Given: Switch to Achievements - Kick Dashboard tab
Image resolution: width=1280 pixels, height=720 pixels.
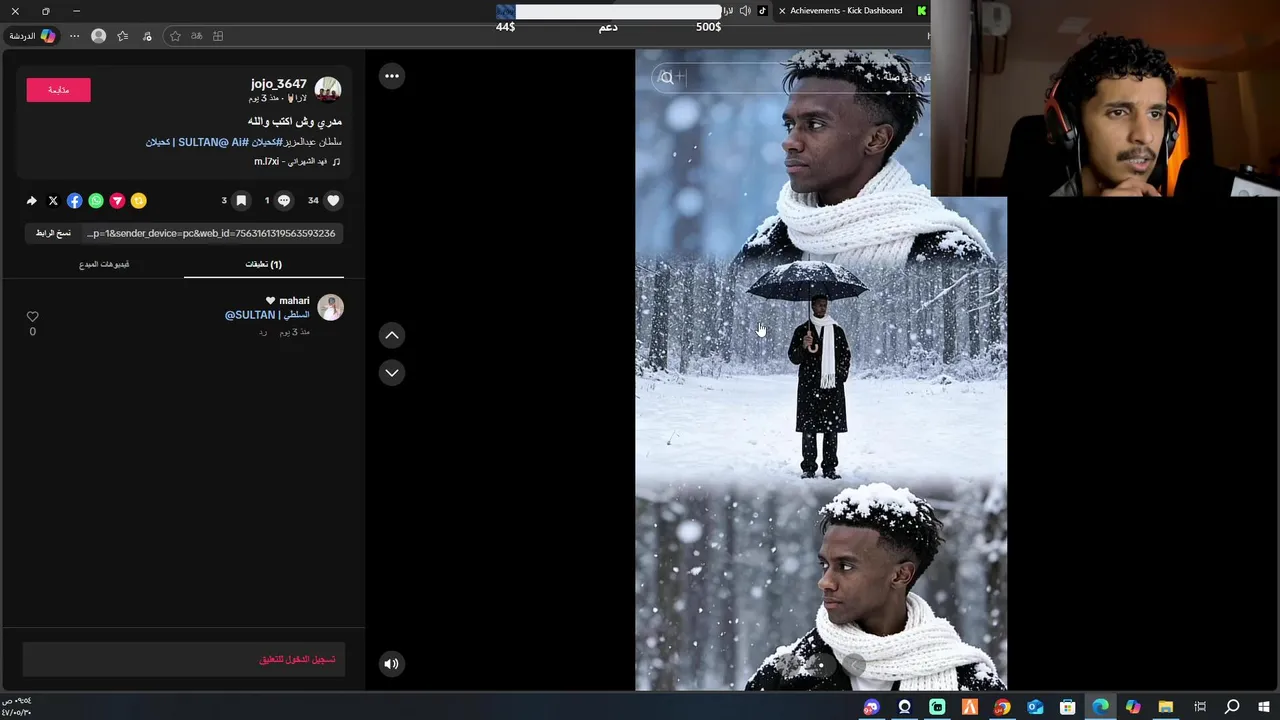Looking at the screenshot, I should [846, 11].
